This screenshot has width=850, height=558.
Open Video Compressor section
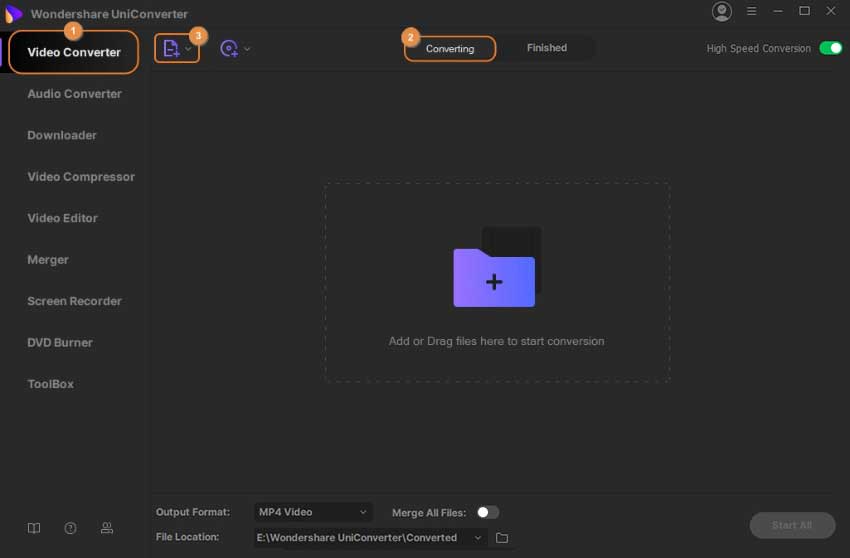tap(81, 177)
